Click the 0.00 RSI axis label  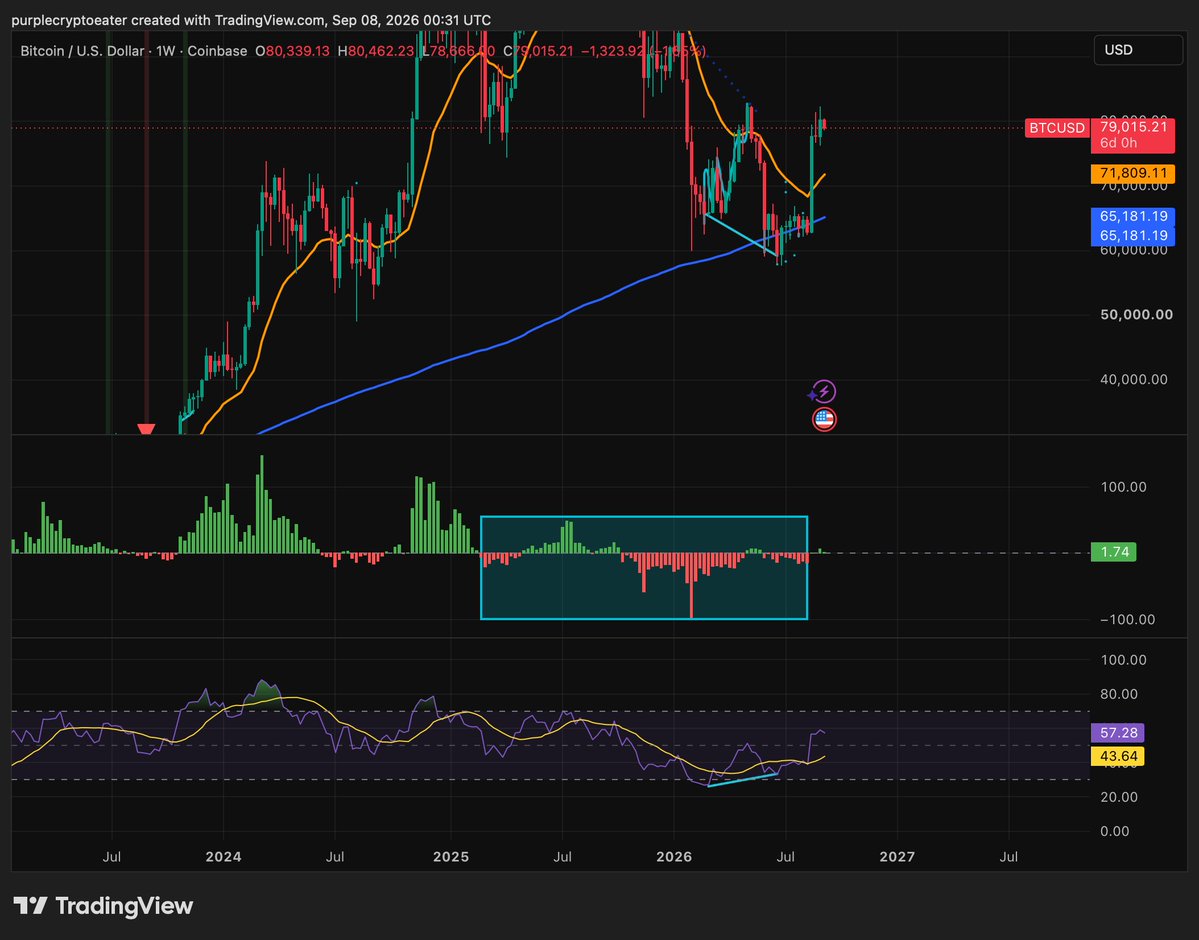pyautogui.click(x=1115, y=831)
